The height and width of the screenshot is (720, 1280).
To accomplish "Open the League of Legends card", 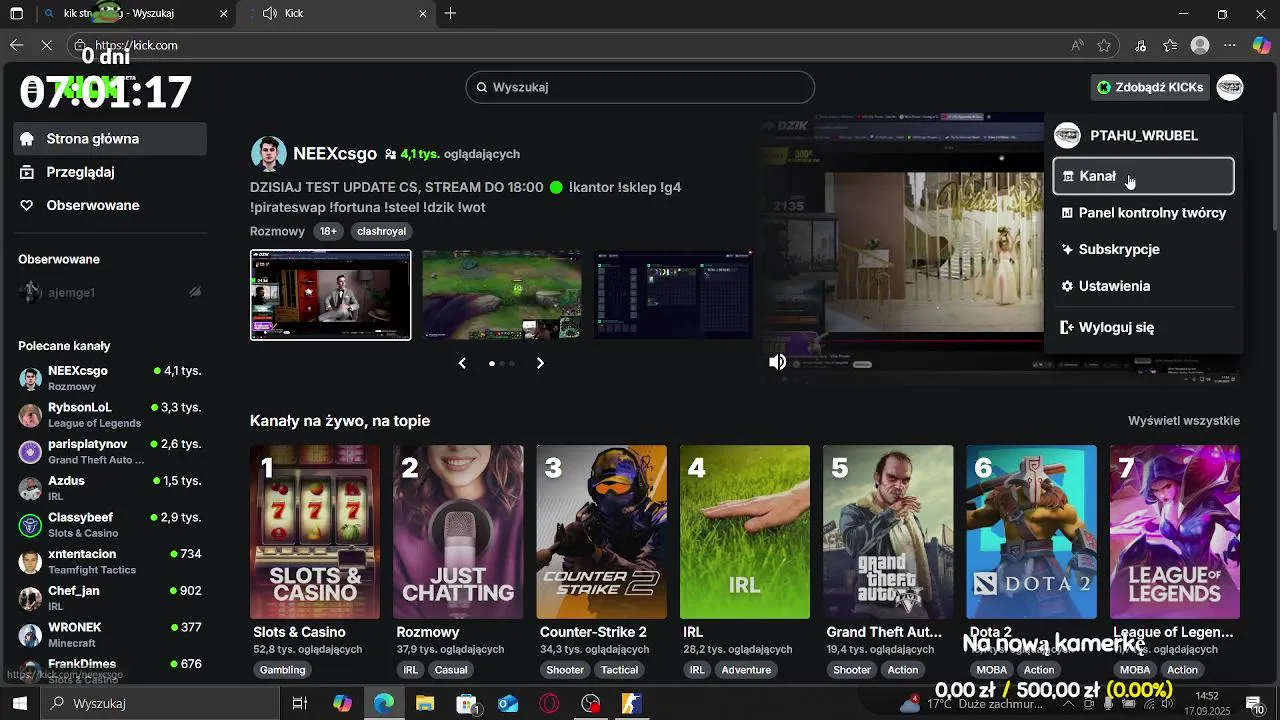I will coord(1174,532).
